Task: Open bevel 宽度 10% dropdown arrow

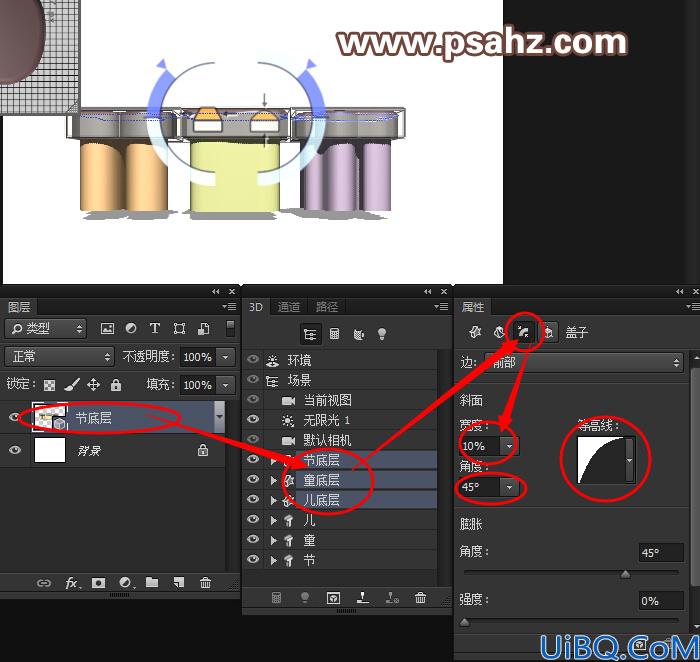Action: [x=509, y=445]
